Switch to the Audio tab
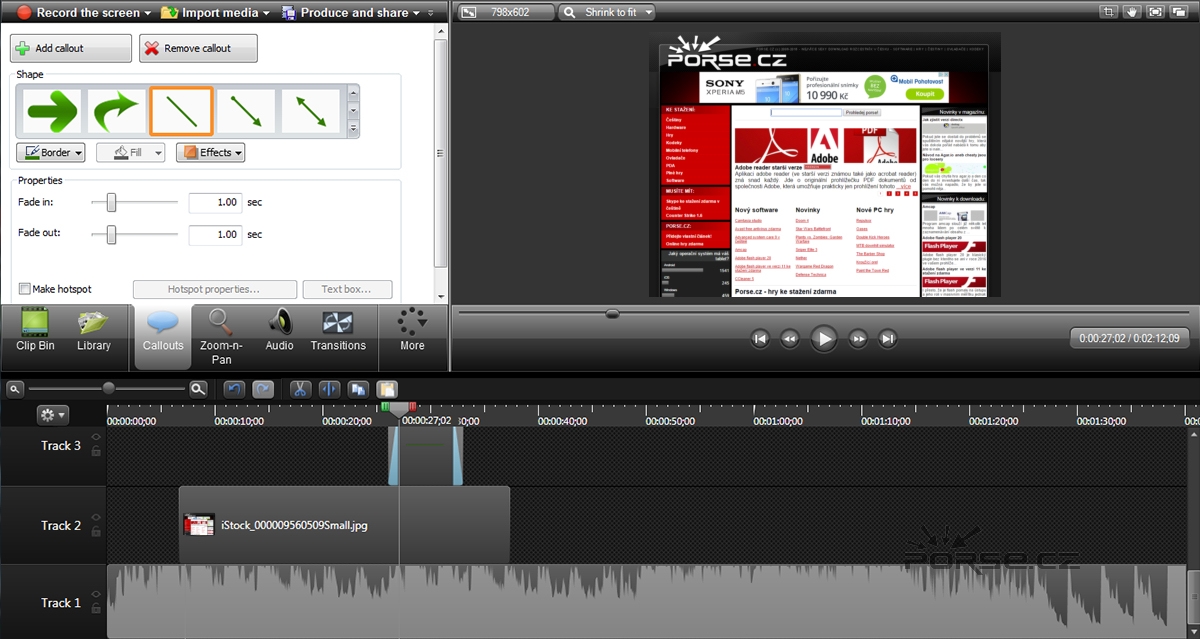Image resolution: width=1200 pixels, height=639 pixels. coord(279,333)
